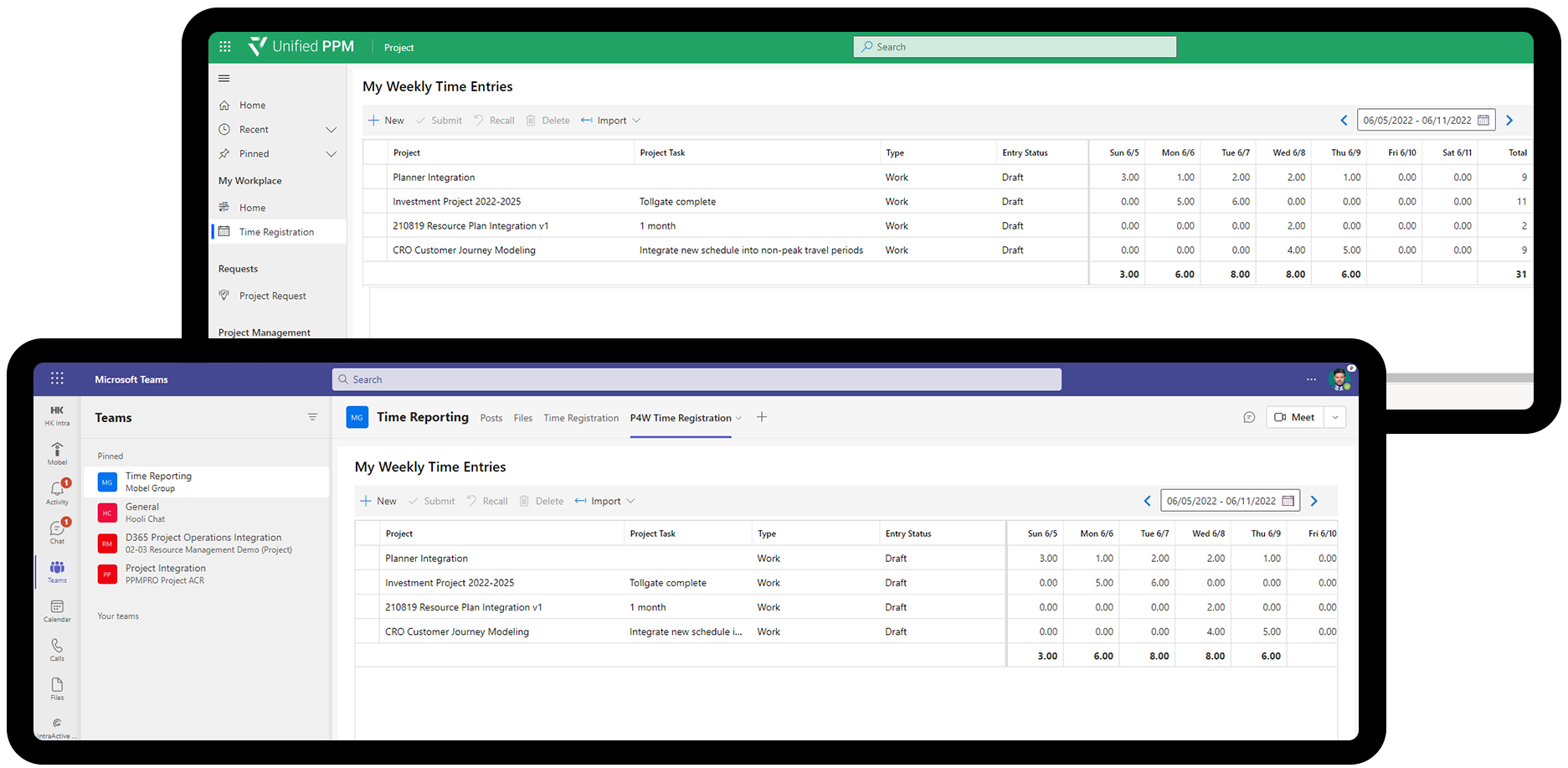Open Project Request in the sidebar

coord(272,296)
